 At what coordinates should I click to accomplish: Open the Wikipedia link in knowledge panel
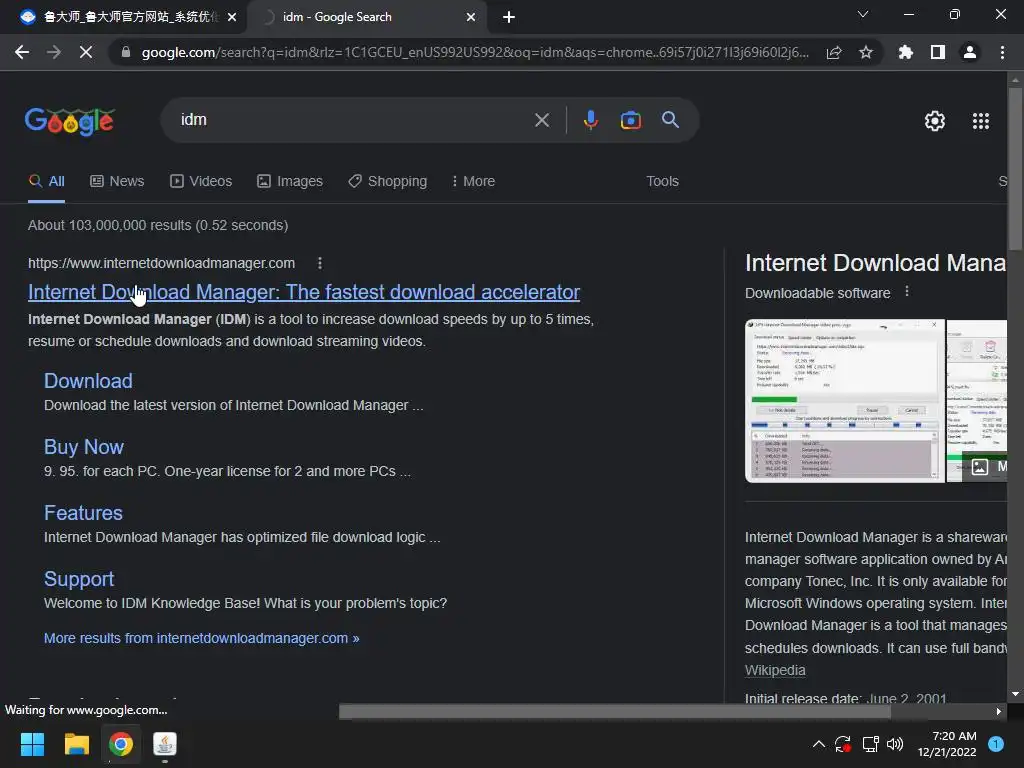pos(775,670)
